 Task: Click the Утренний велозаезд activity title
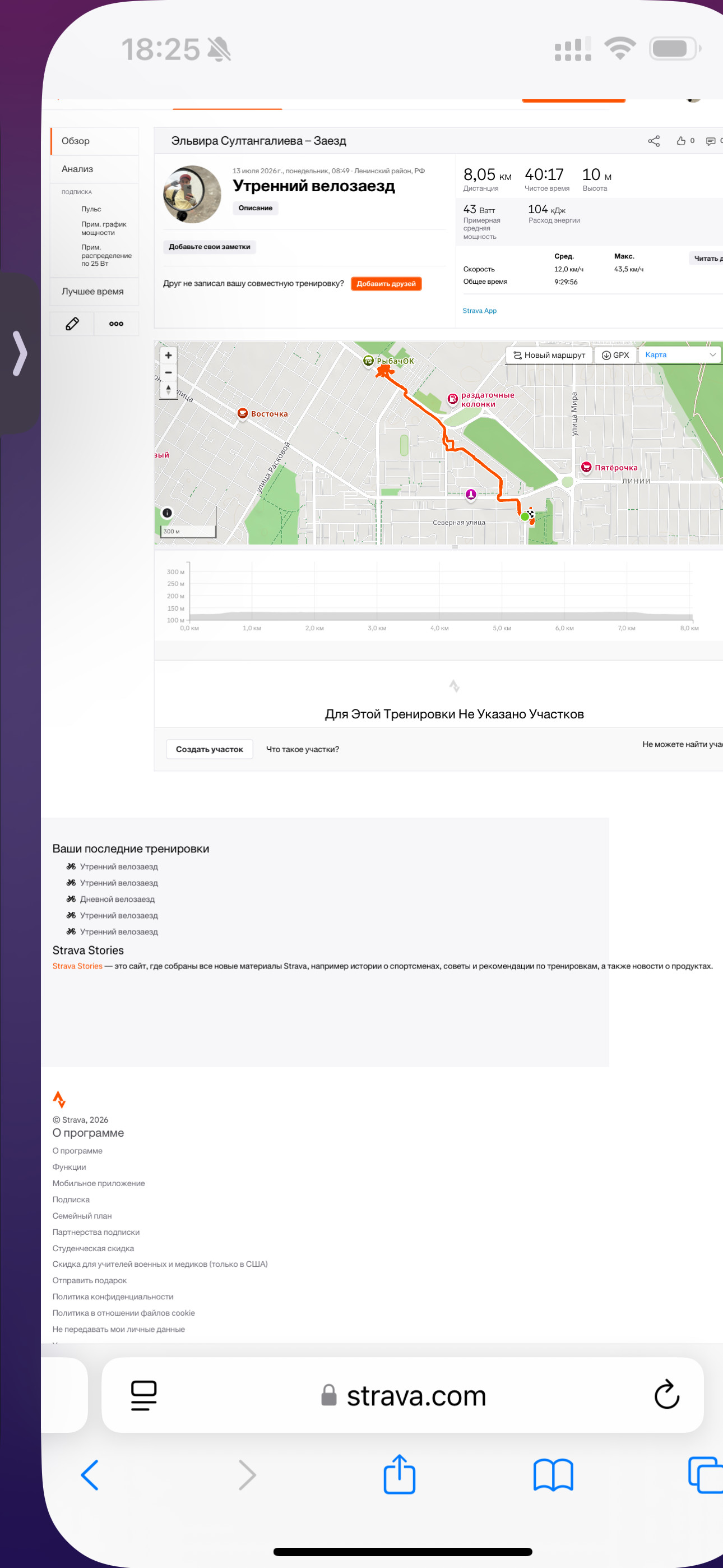314,186
